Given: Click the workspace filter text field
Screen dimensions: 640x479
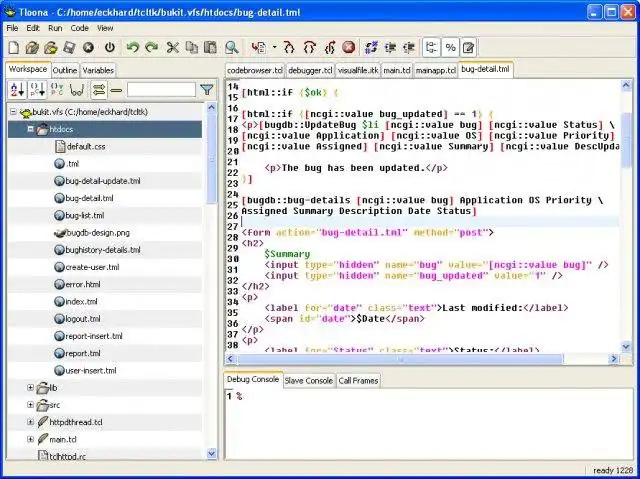Looking at the screenshot, I should click(160, 90).
